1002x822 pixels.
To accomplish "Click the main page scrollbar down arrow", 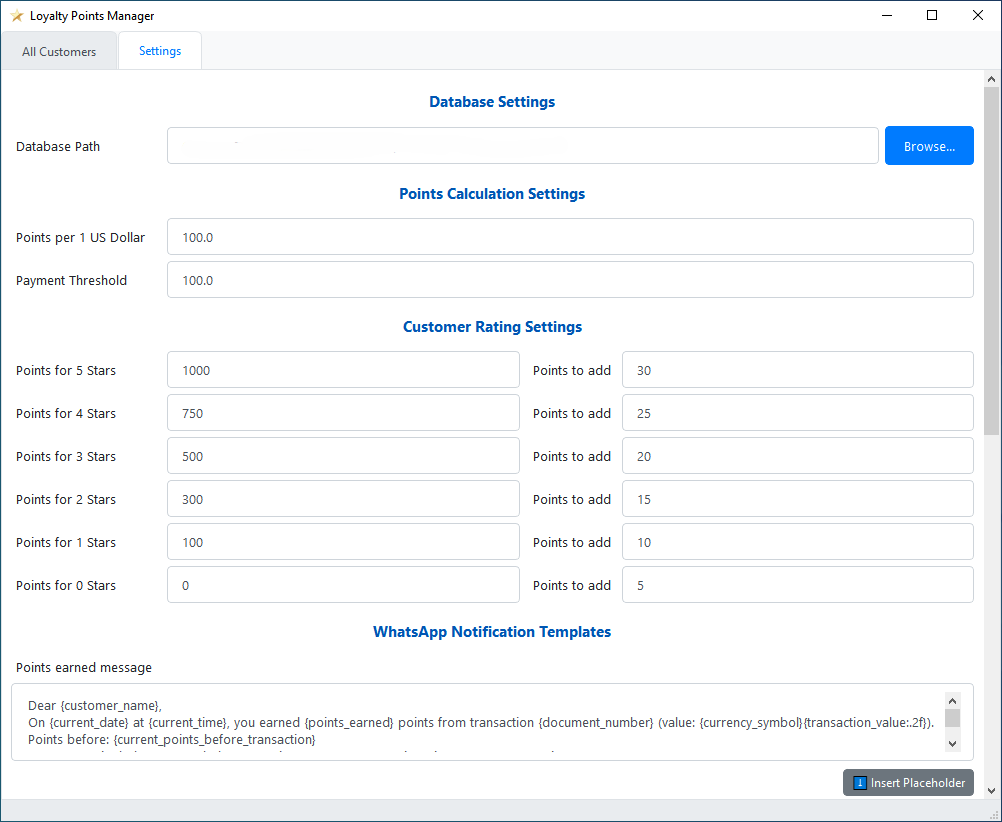I will [991, 790].
